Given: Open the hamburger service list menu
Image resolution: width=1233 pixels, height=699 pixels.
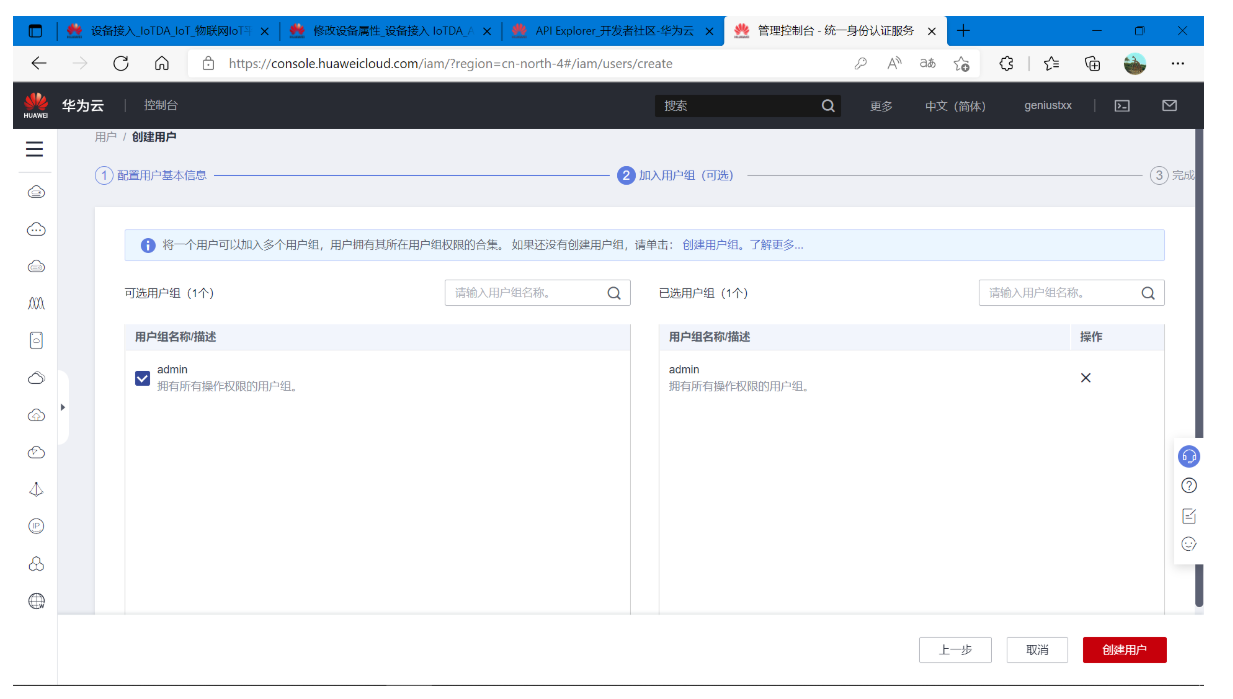Looking at the screenshot, I should (35, 149).
